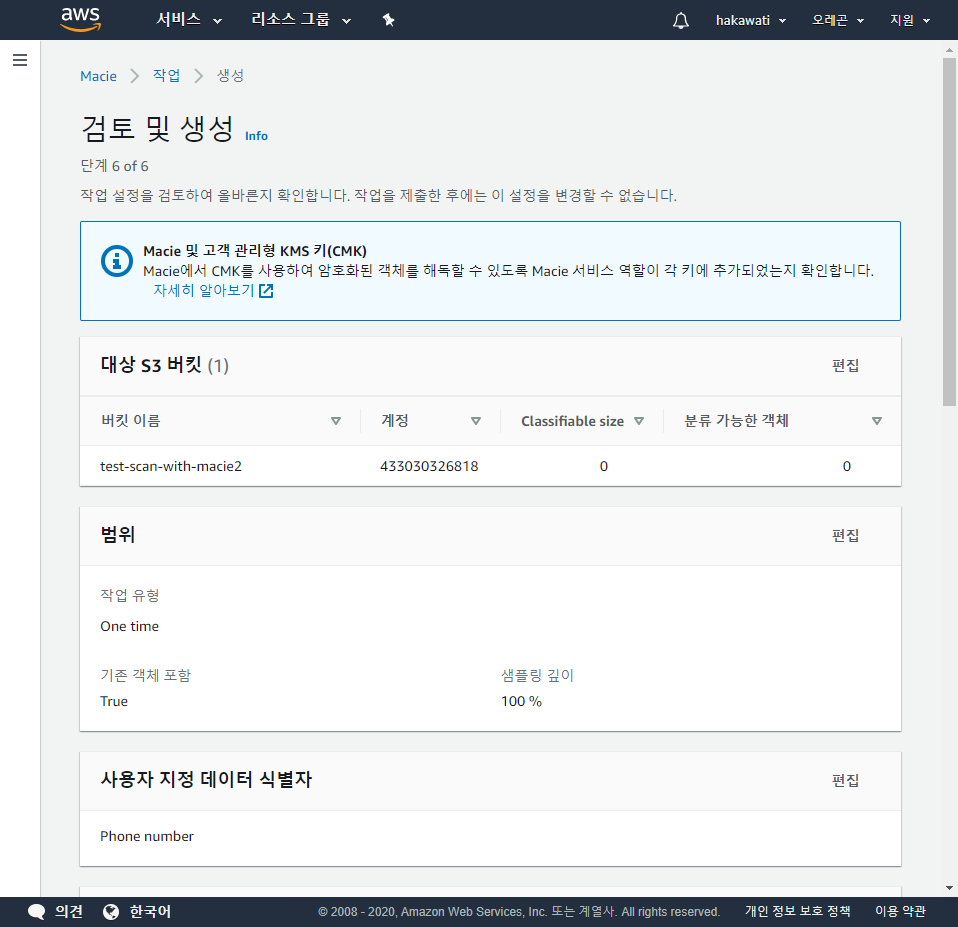Image resolution: width=958 pixels, height=927 pixels.
Task: Click the 단계 6 of 6 step text
Action: (114, 166)
